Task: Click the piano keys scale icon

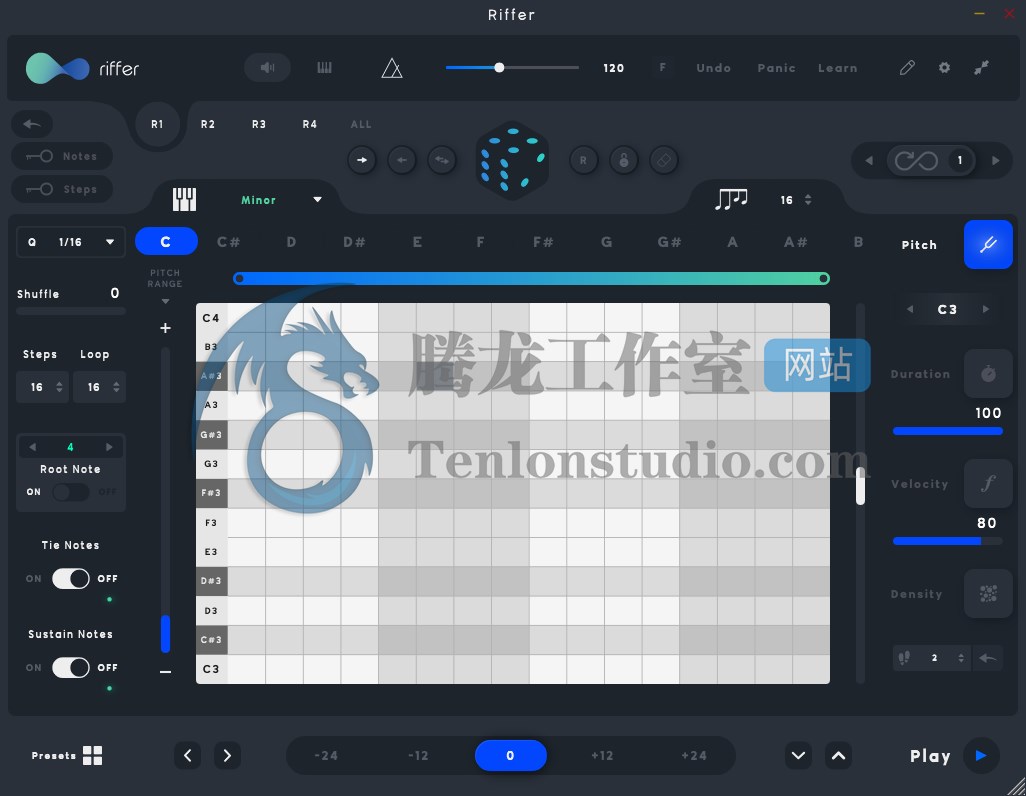Action: [184, 199]
